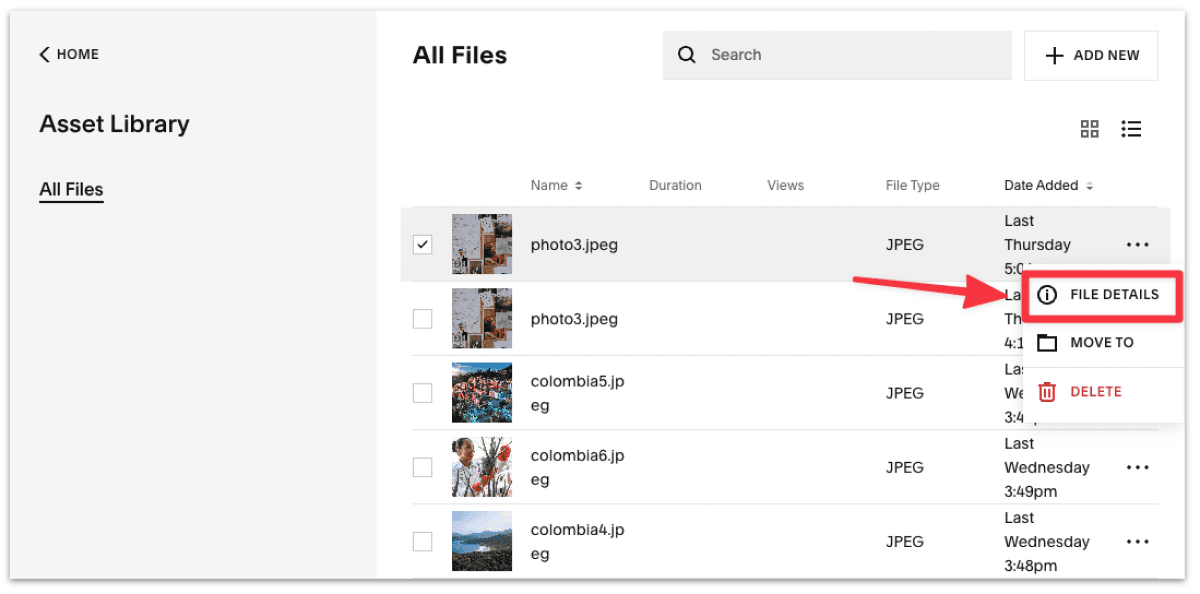Sort files by the Name column arrows
Viewport: 1200px width, 594px height.
(580, 185)
